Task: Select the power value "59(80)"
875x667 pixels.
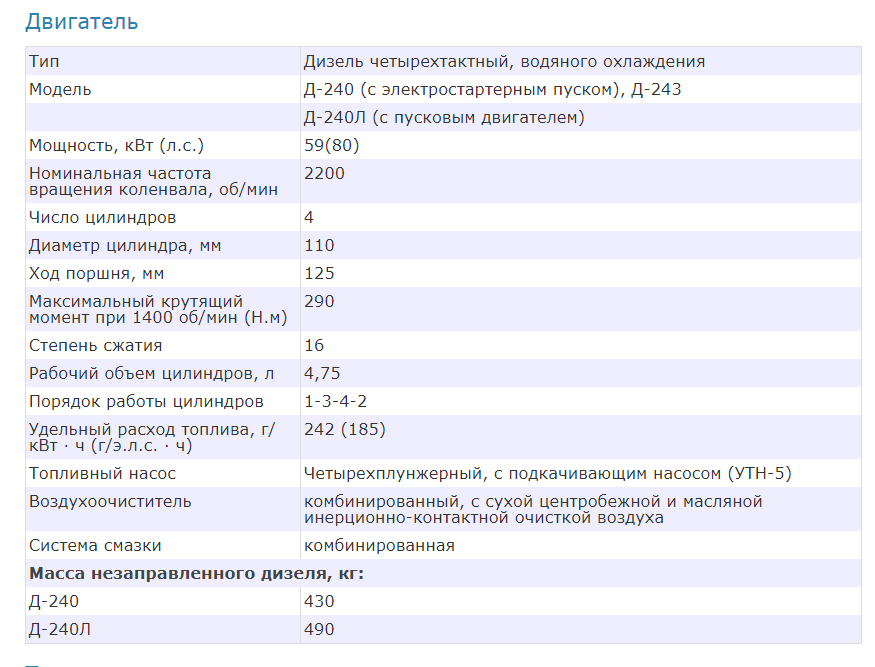Action: (331, 145)
